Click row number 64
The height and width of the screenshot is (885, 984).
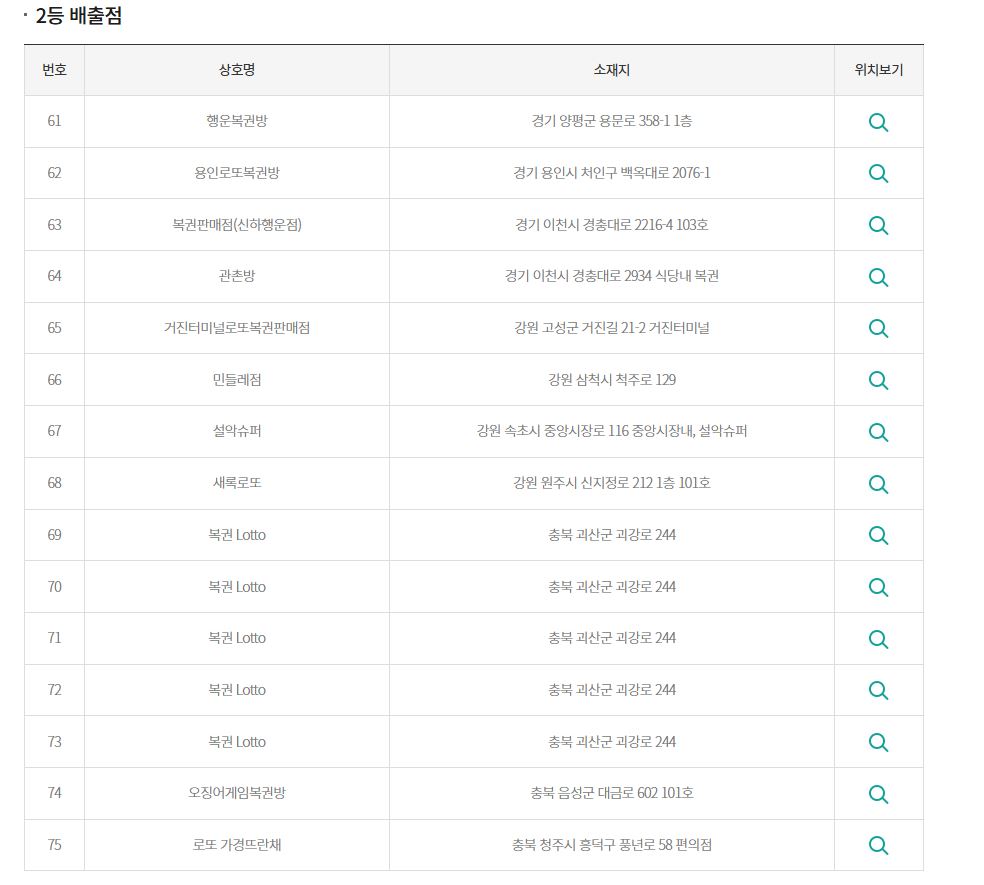pos(55,276)
